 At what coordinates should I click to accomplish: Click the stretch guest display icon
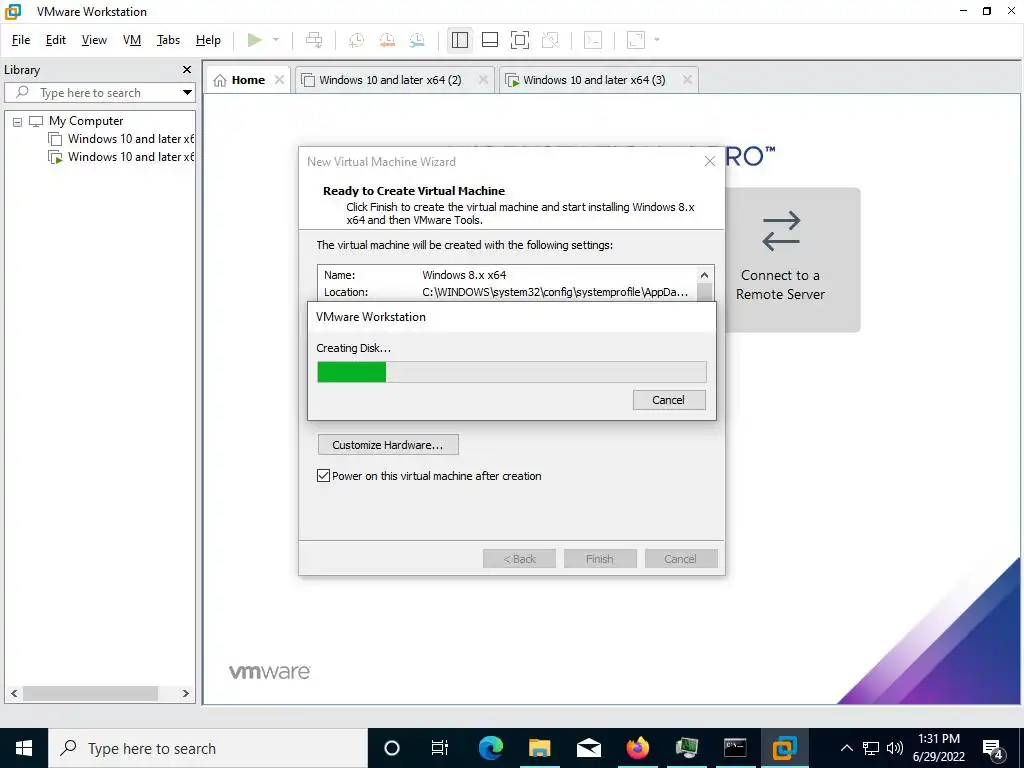(636, 40)
